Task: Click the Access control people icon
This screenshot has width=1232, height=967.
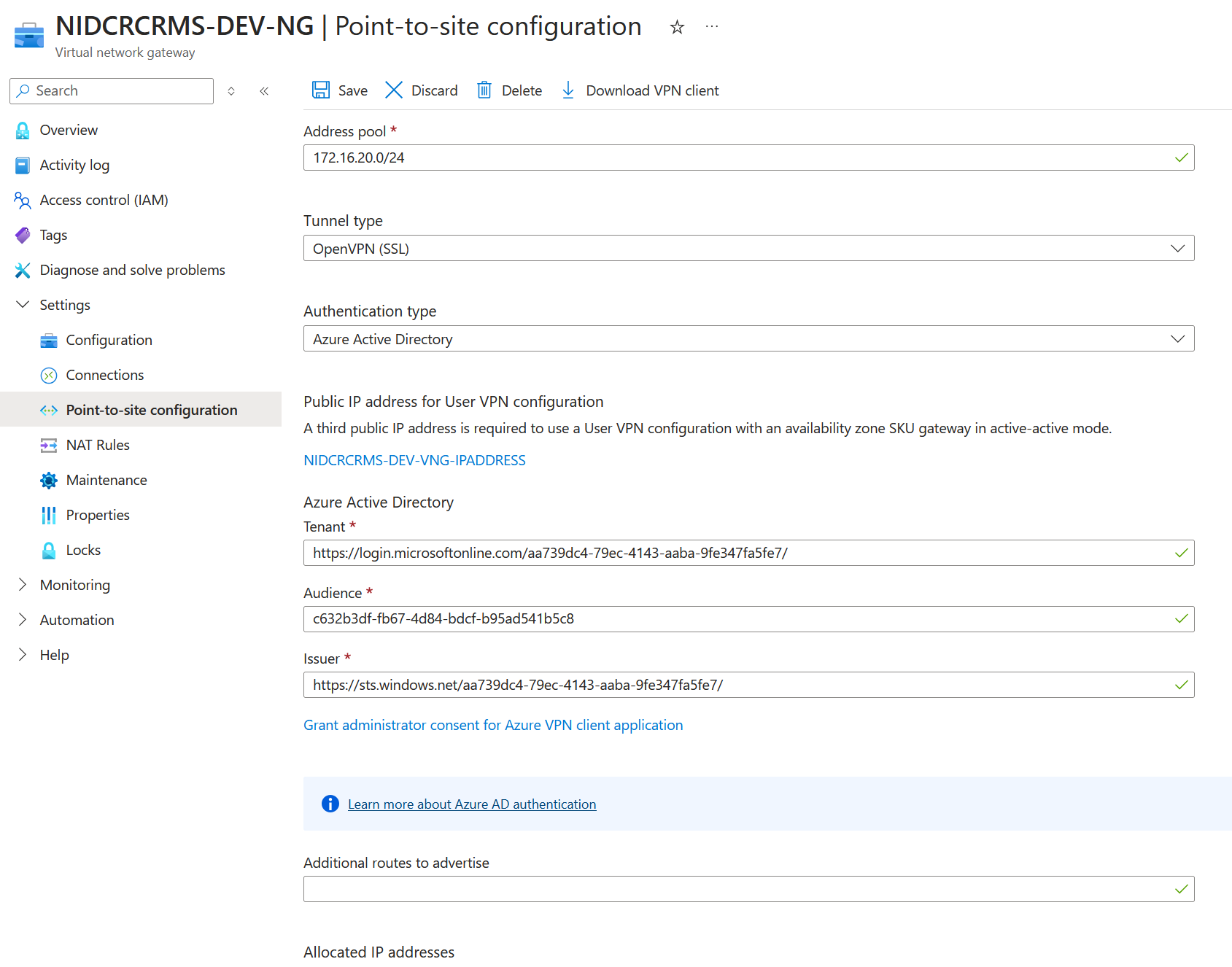Action: click(23, 201)
